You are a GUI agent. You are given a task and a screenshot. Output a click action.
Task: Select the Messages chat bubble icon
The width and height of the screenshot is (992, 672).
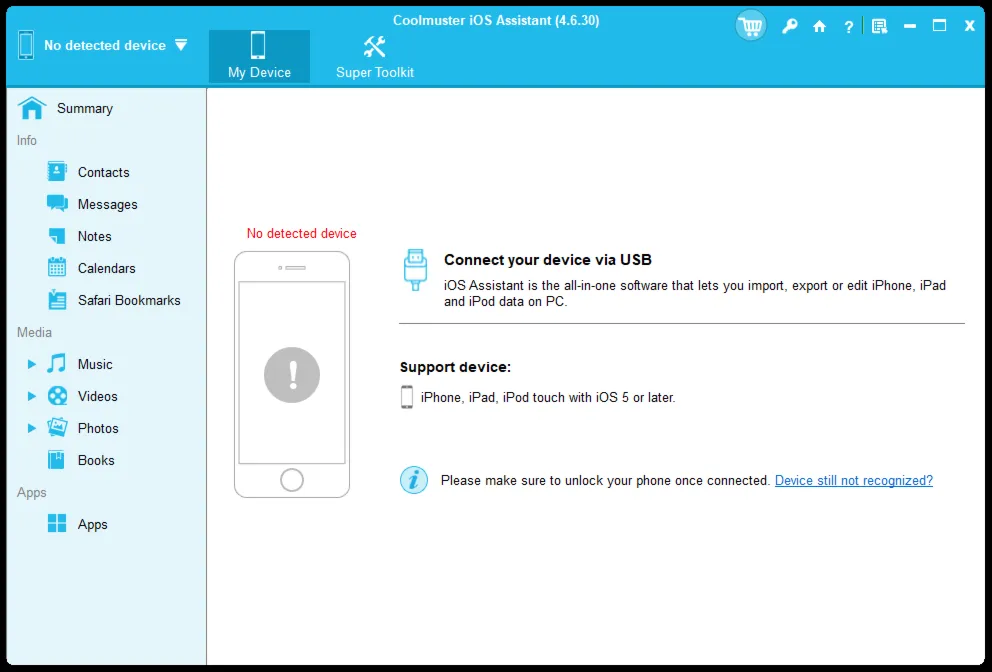(x=57, y=204)
